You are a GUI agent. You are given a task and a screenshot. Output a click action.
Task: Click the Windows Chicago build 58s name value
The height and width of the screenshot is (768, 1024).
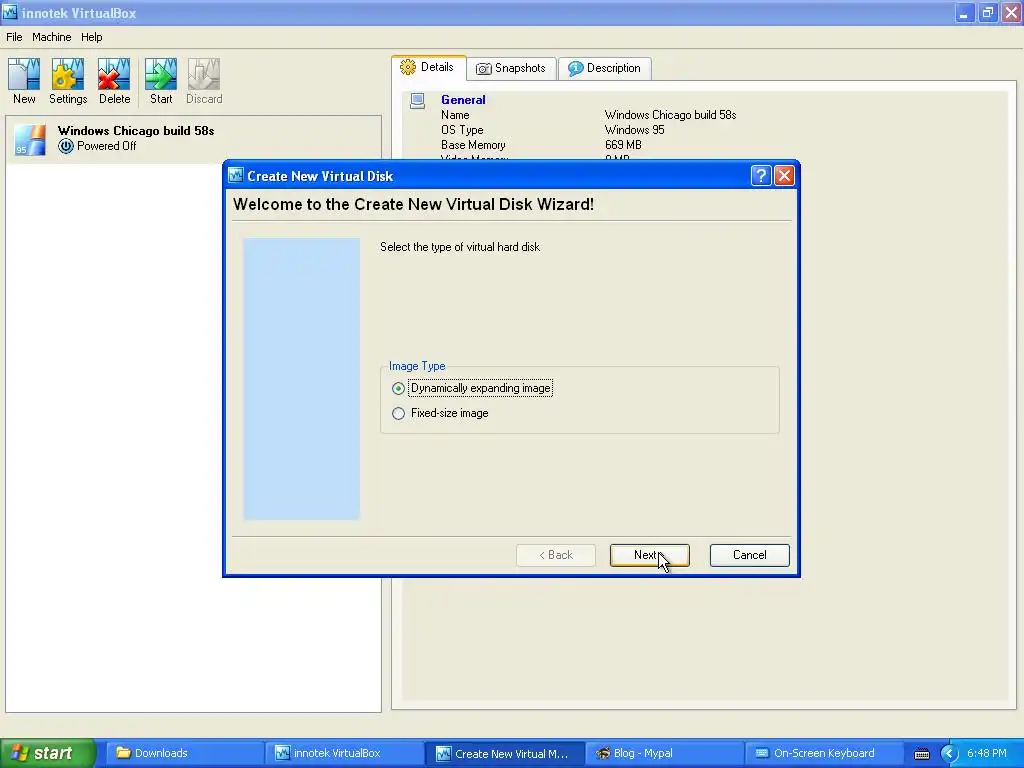[670, 115]
